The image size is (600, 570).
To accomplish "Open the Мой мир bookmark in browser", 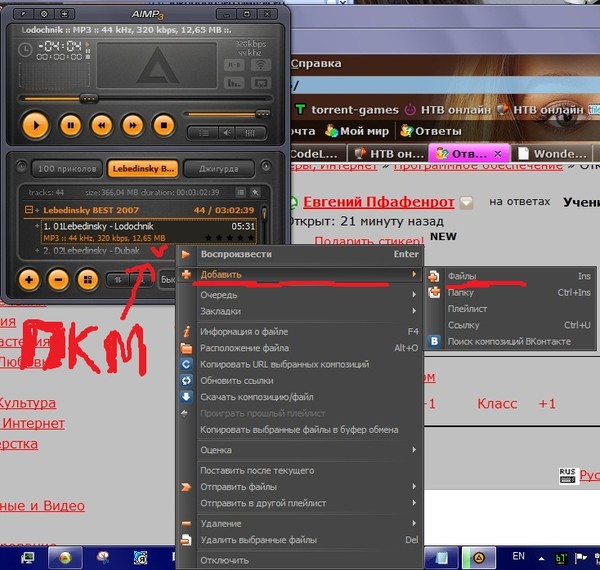I will [x=357, y=131].
